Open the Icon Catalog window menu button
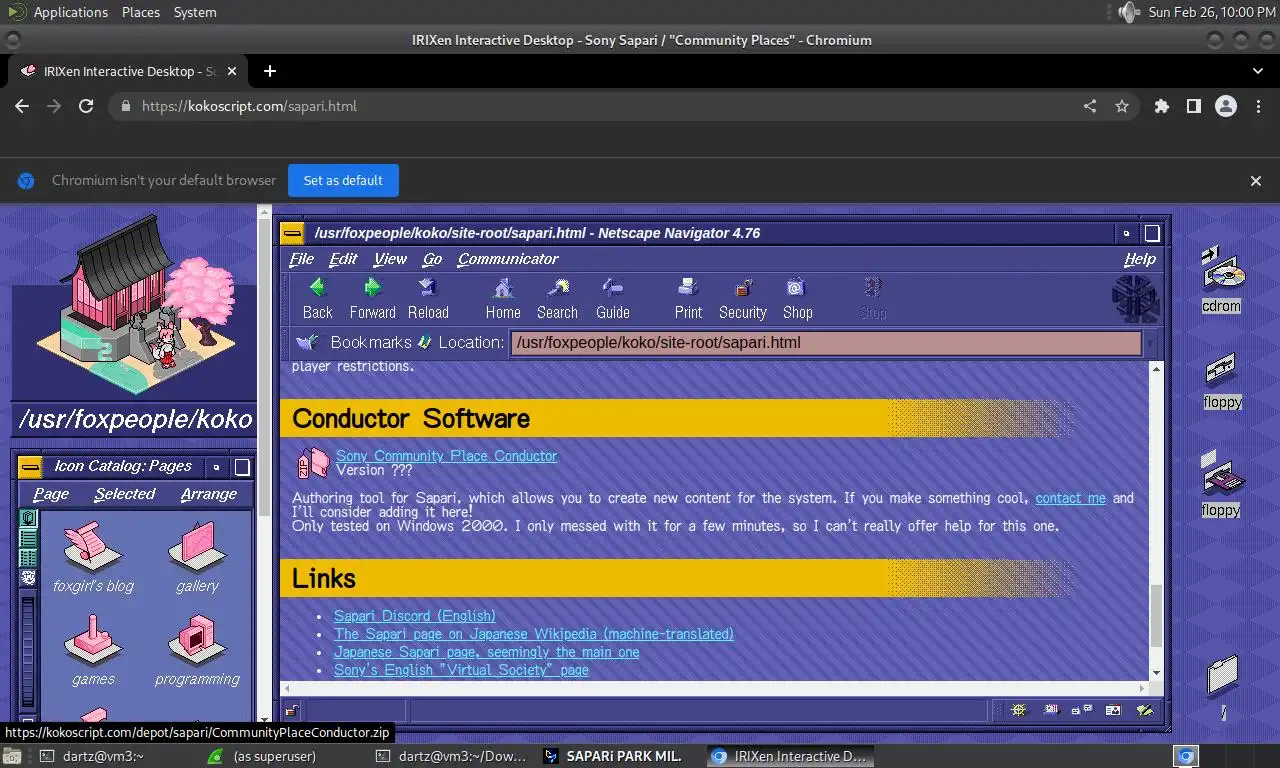The height and width of the screenshot is (768, 1280). click(x=30, y=467)
